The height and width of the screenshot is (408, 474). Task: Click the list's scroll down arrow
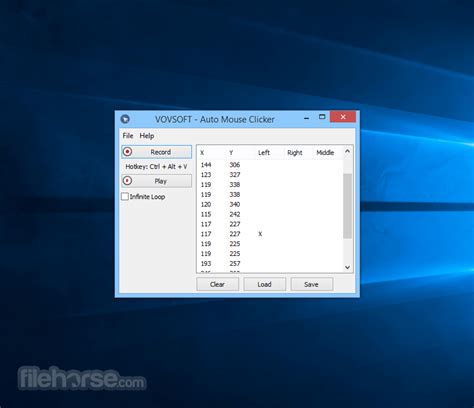347,267
